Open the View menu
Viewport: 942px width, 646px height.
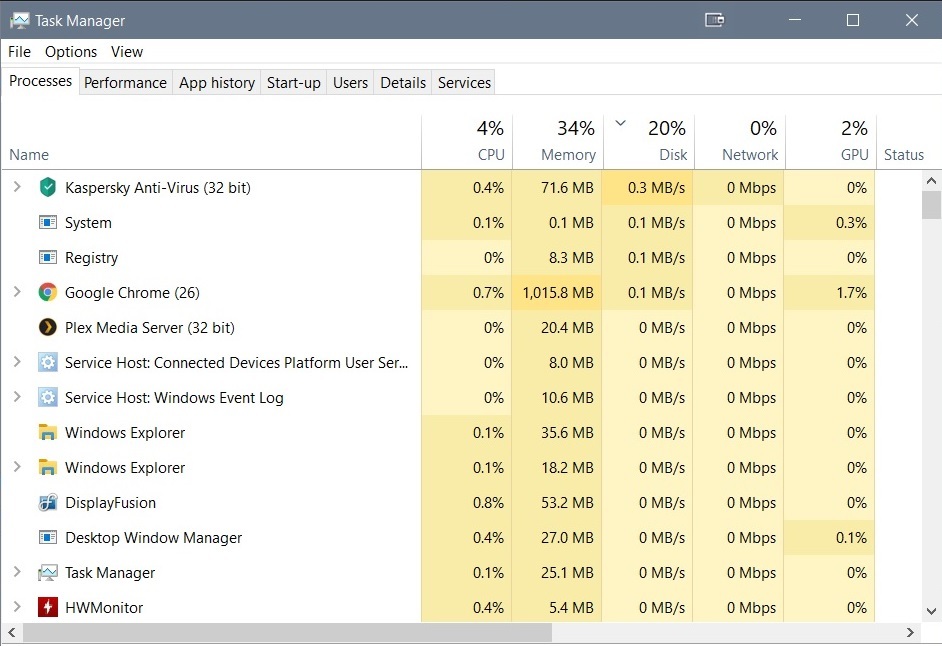(127, 52)
